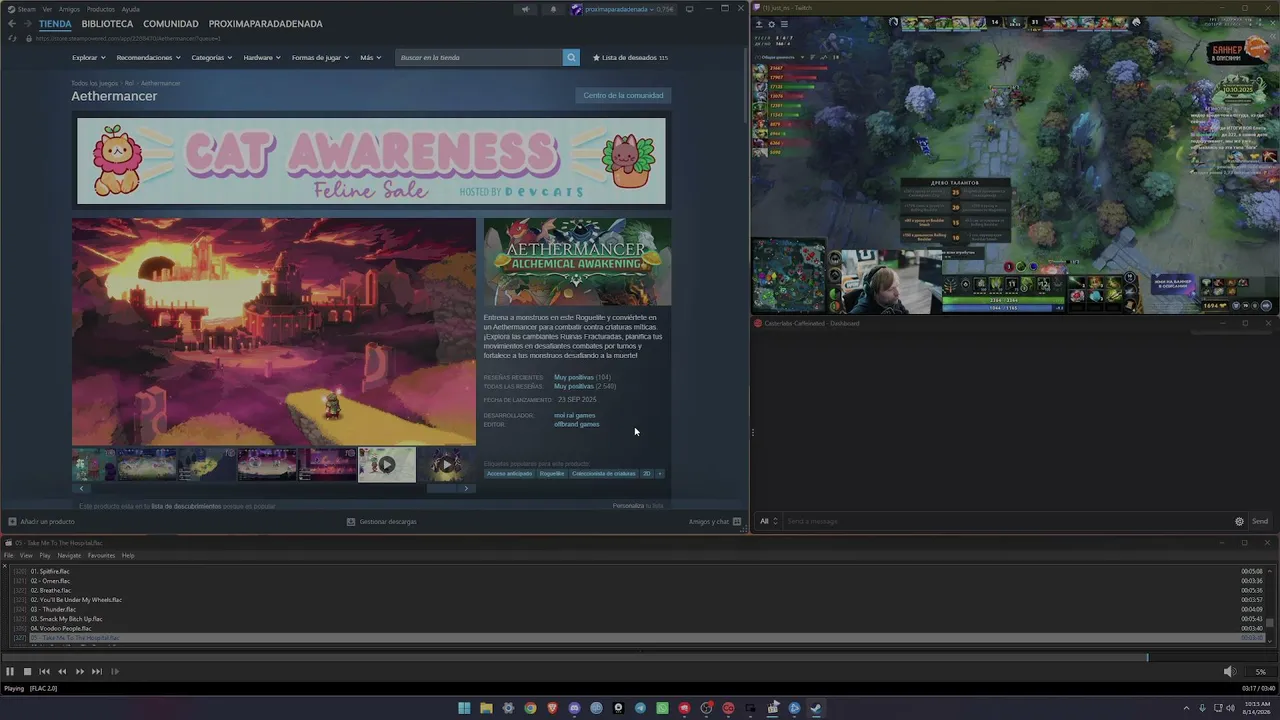Open Amigos y chat in Steam
Image resolution: width=1280 pixels, height=720 pixels.
pos(714,521)
